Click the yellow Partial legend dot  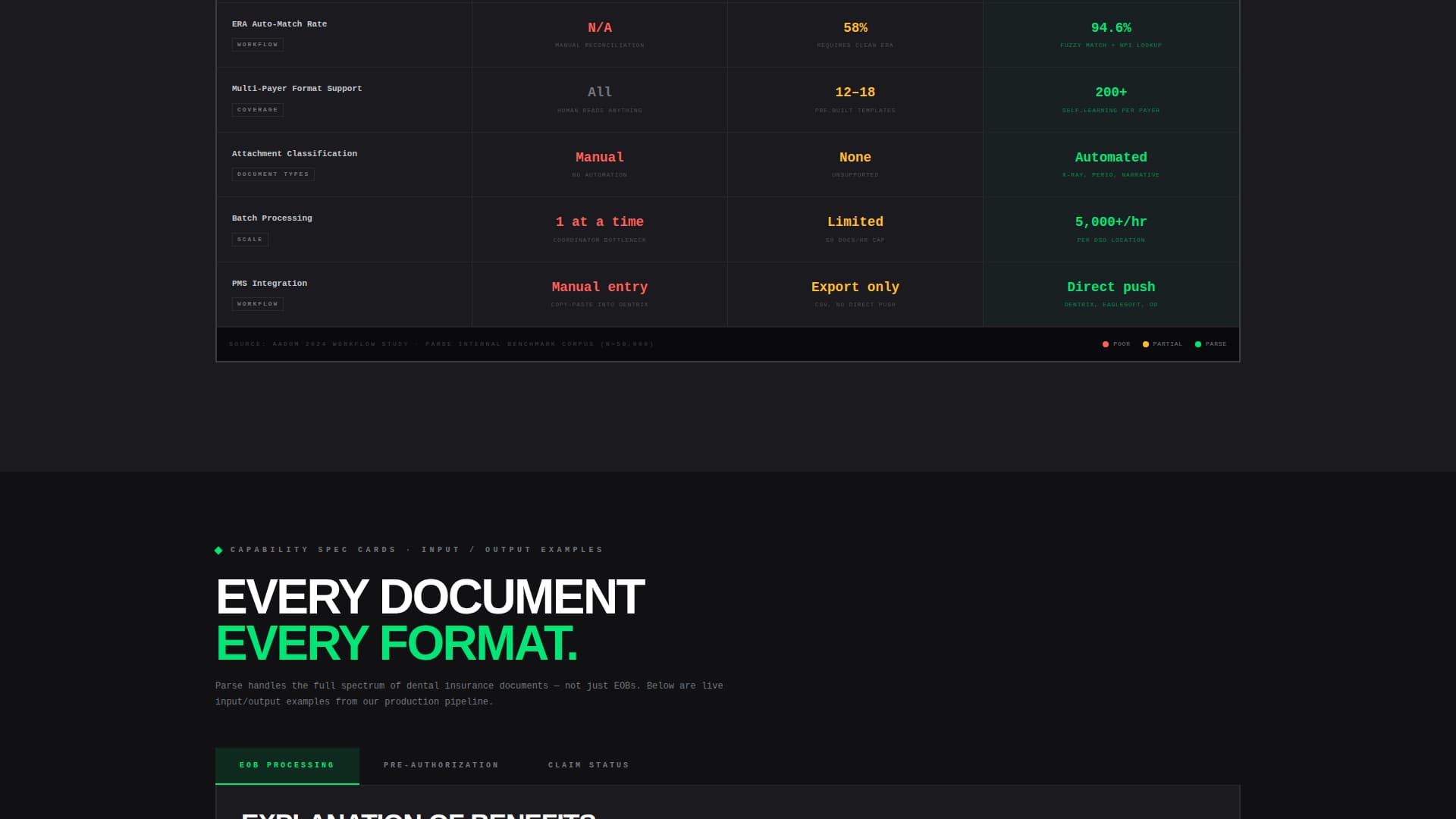1146,344
